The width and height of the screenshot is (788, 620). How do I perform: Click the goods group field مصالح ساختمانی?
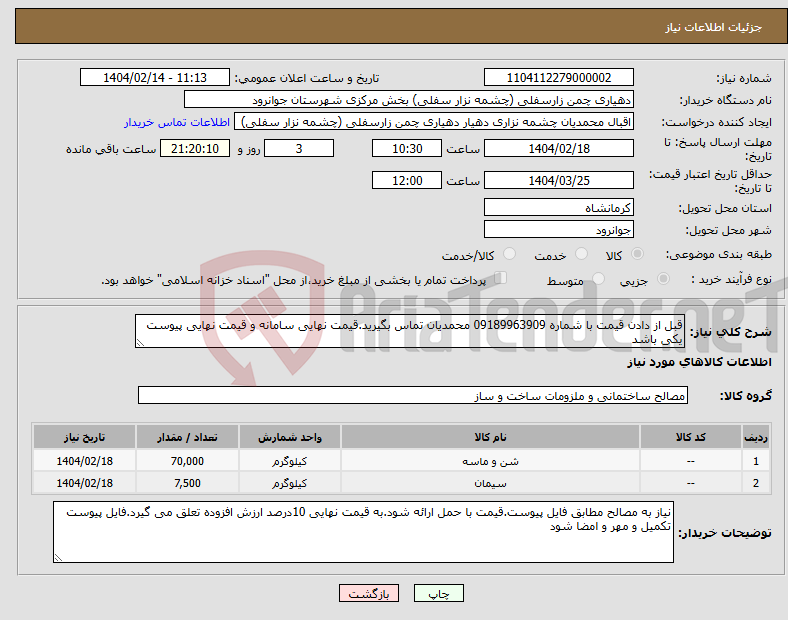coord(413,395)
